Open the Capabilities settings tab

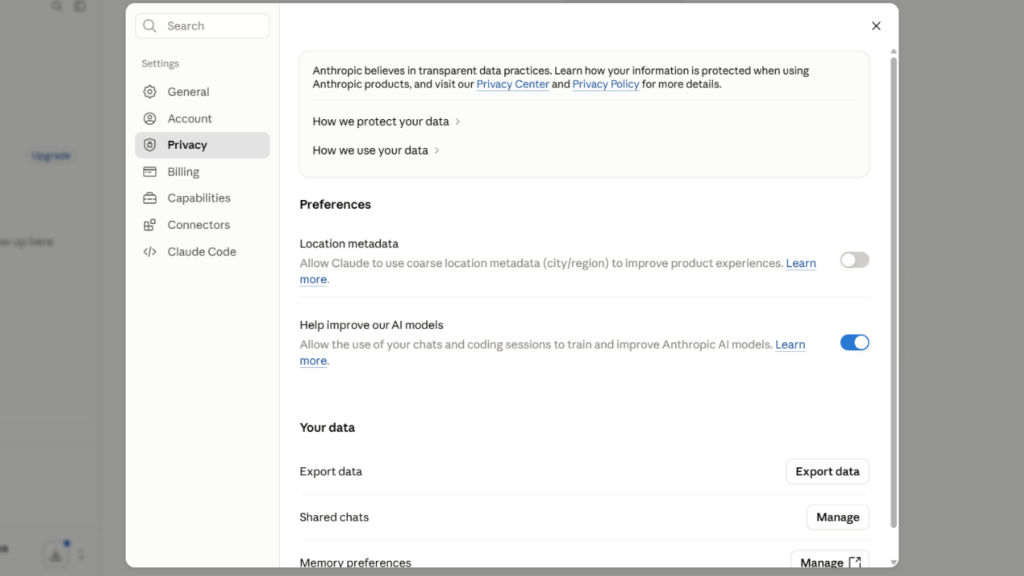(x=202, y=198)
